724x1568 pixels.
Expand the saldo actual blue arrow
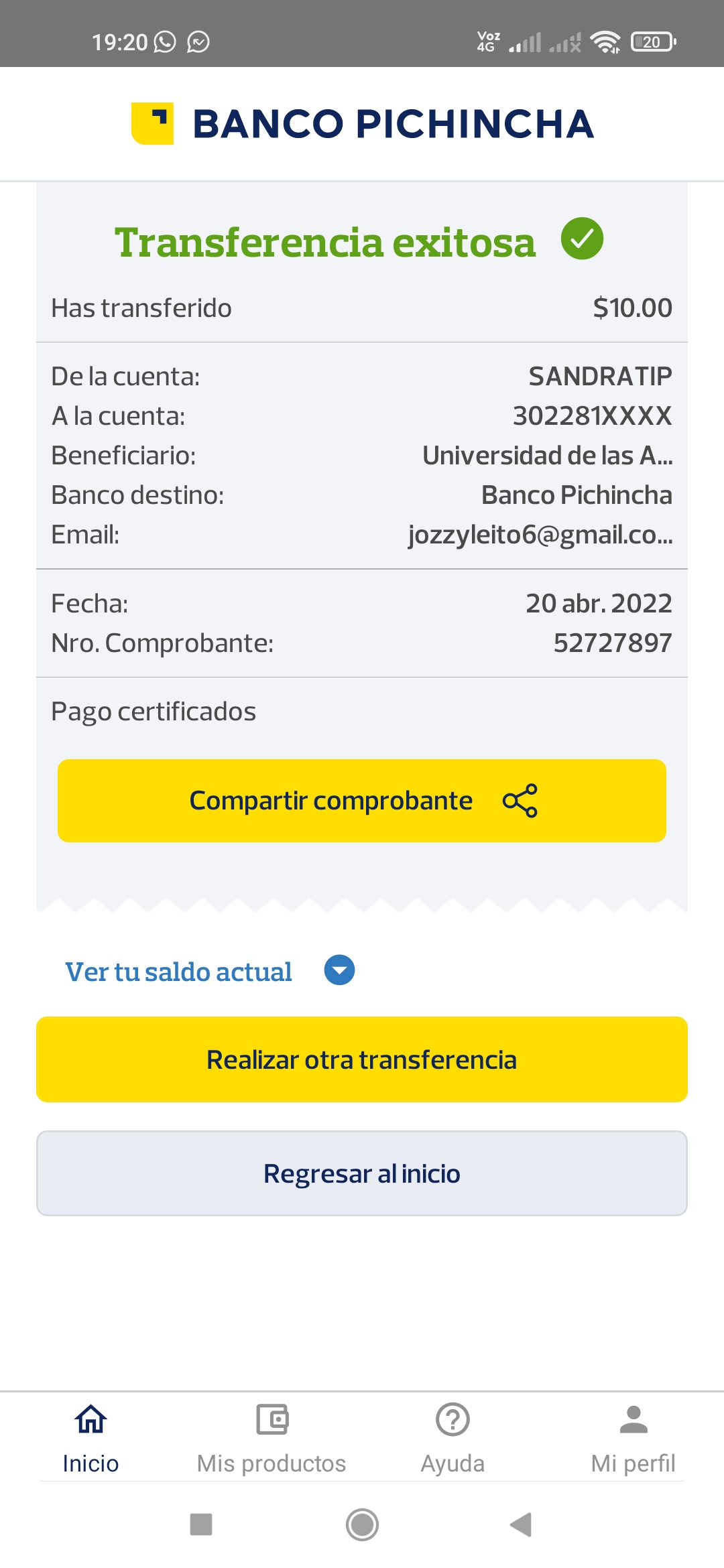pyautogui.click(x=339, y=970)
